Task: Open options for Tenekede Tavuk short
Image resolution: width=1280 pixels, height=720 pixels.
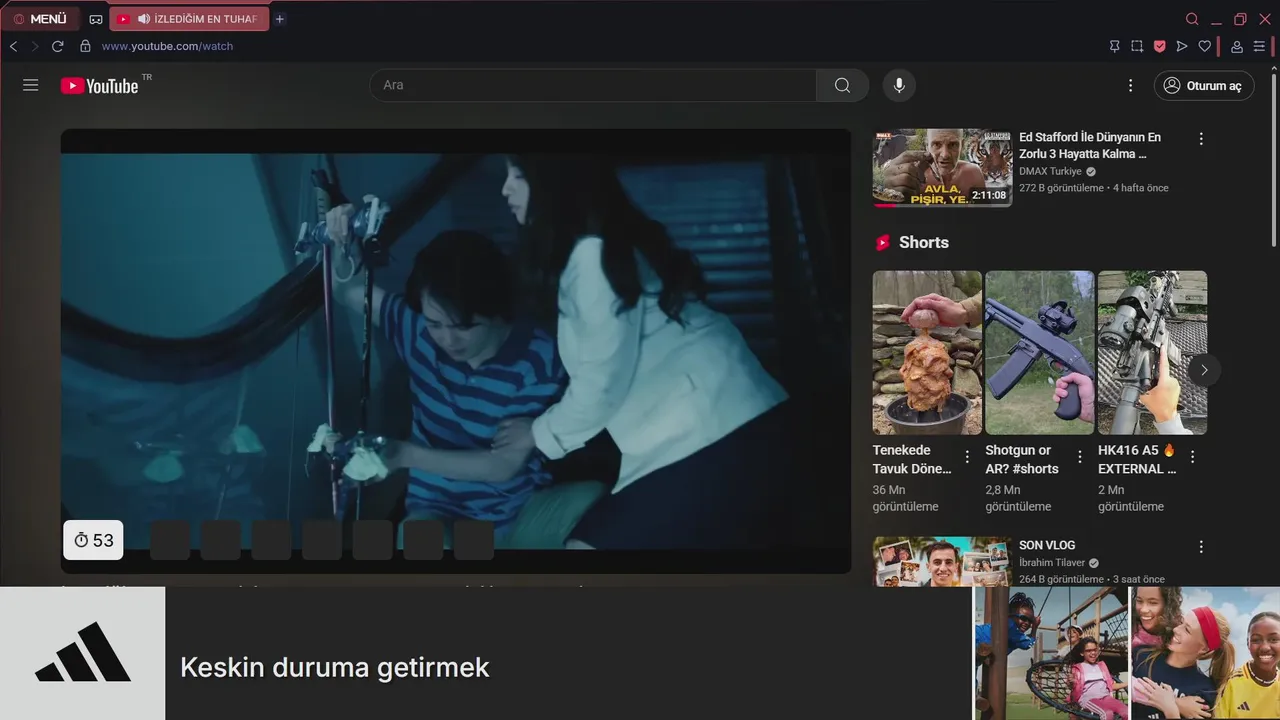Action: coord(967,456)
